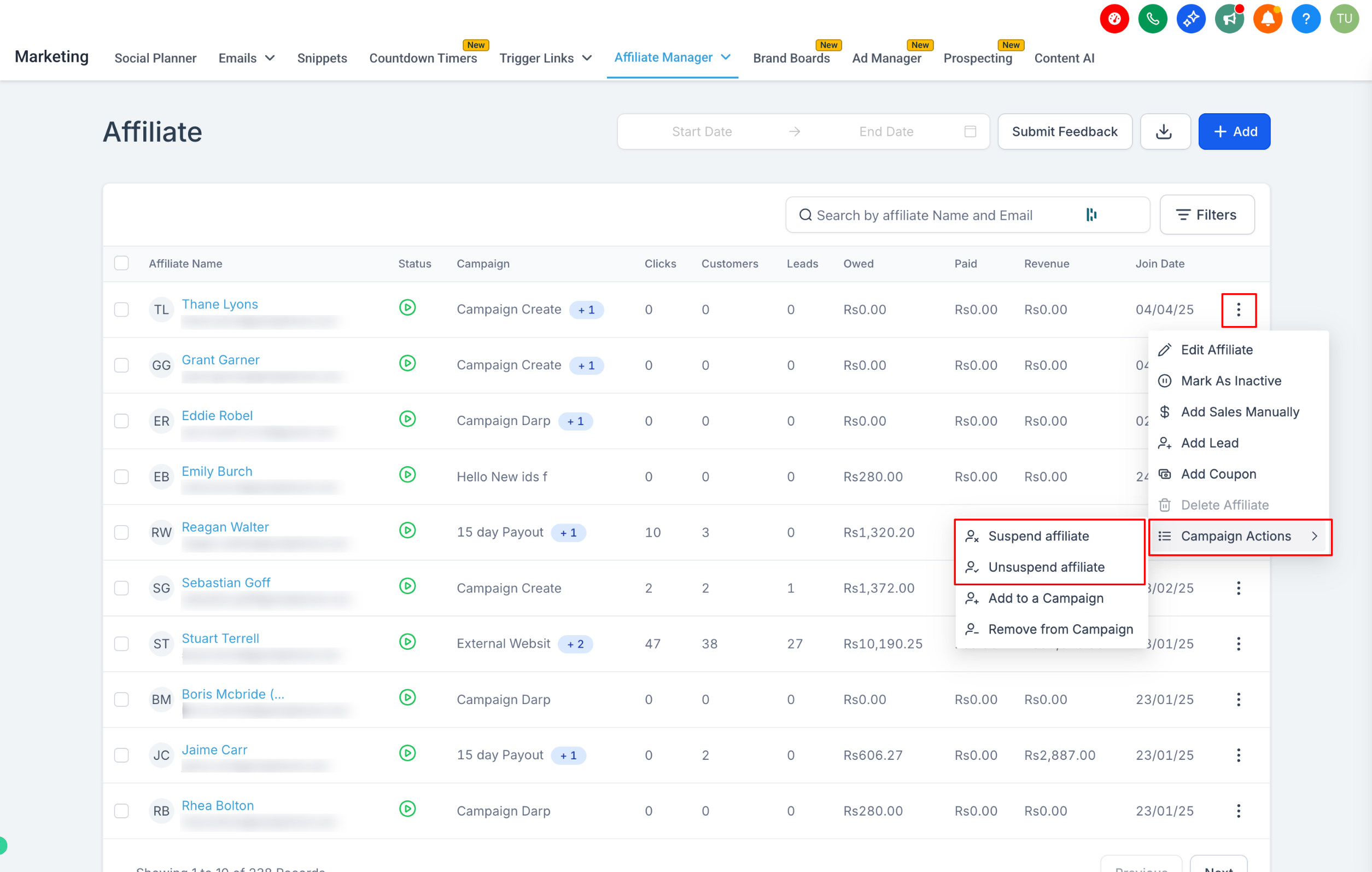
Task: Click the megaphone announcements icon
Action: click(x=1229, y=19)
